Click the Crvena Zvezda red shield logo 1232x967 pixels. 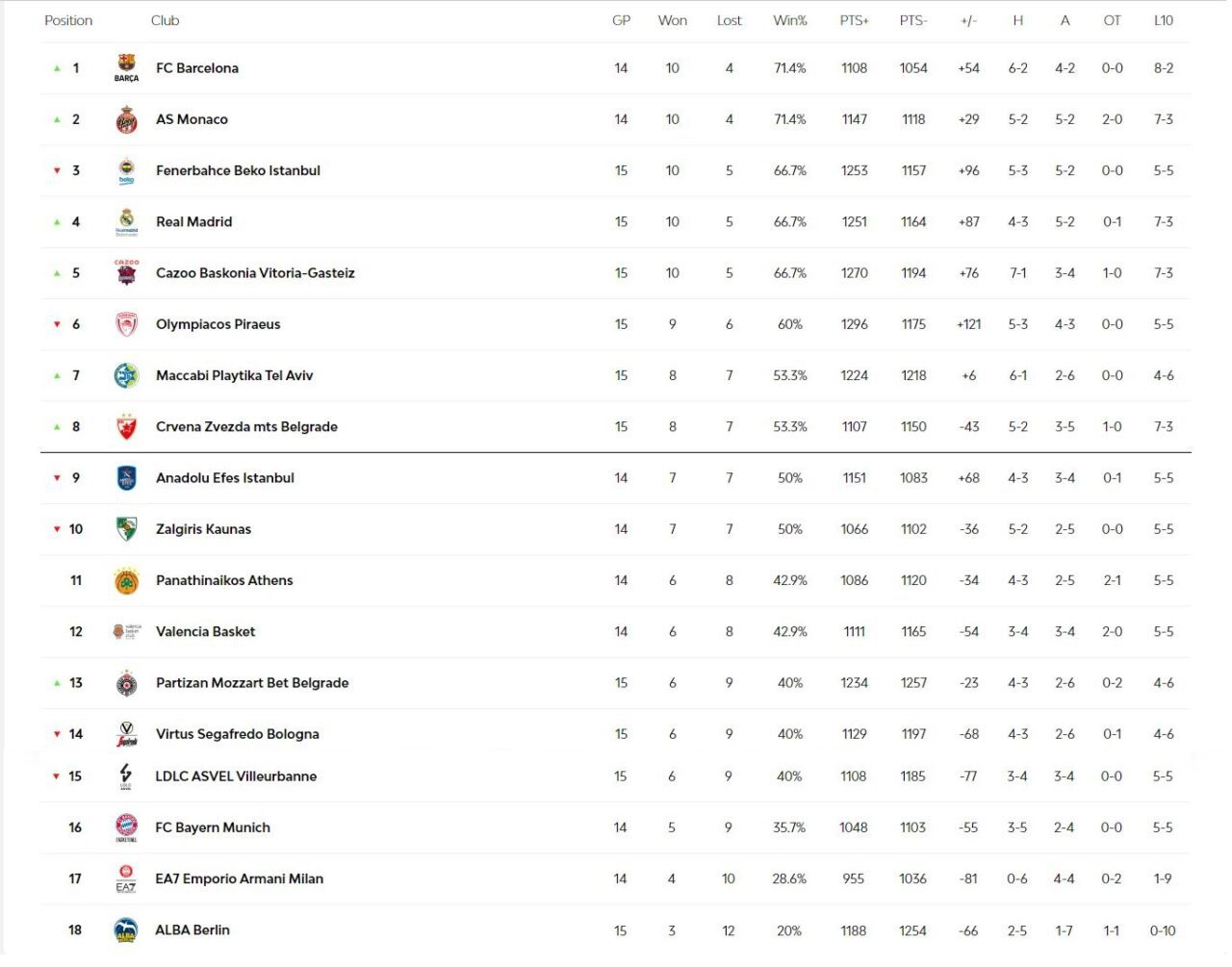(126, 427)
